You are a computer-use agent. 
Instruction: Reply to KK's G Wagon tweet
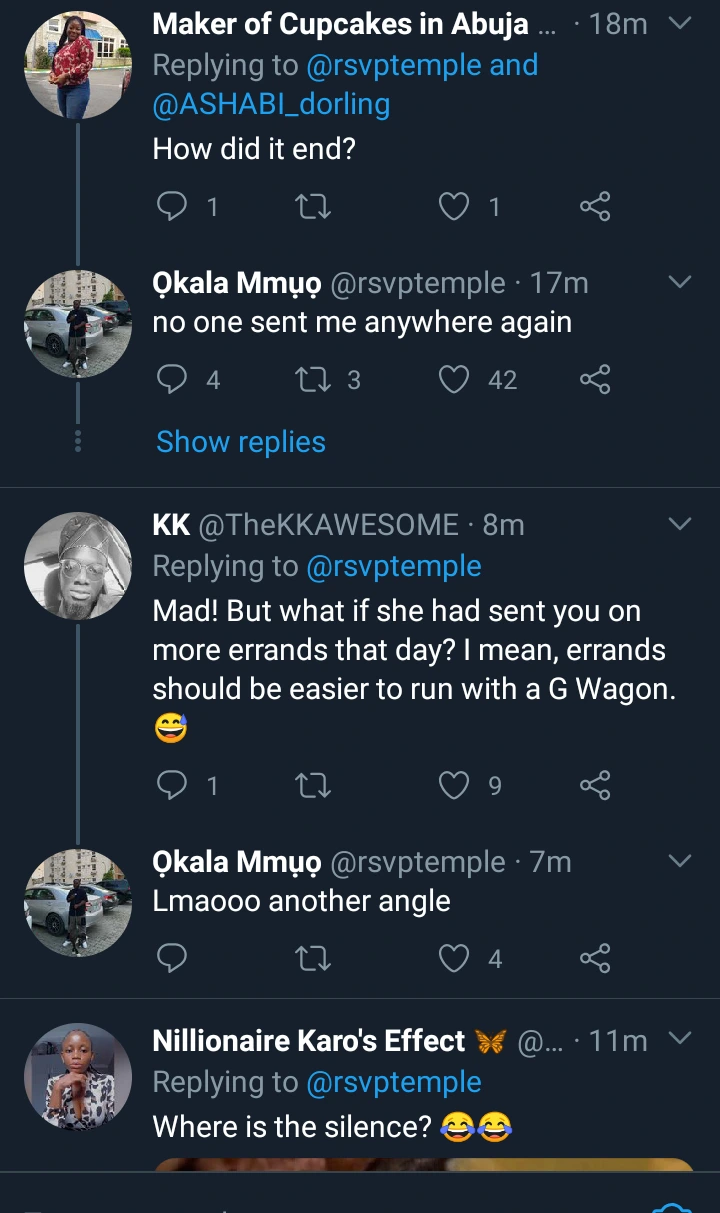pos(173,786)
